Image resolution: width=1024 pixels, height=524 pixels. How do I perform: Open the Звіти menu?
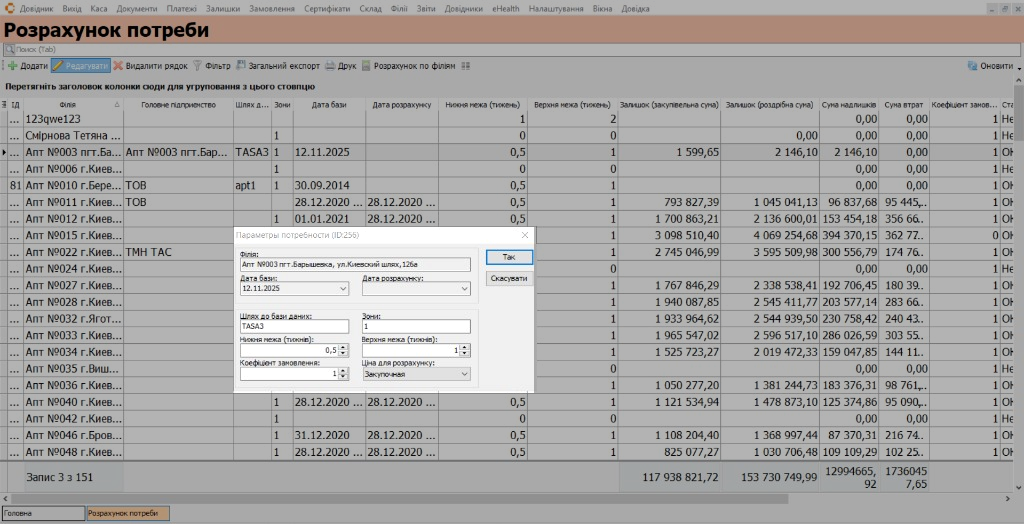(426, 9)
